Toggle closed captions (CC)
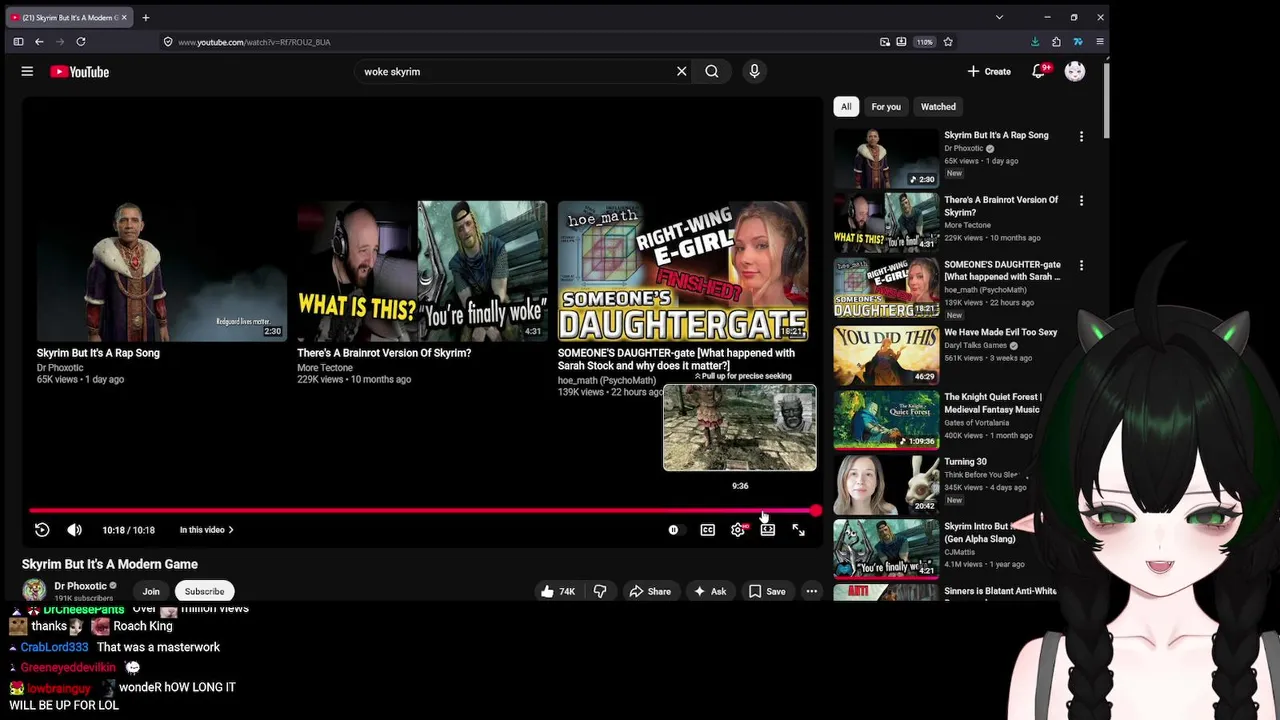 pos(707,530)
